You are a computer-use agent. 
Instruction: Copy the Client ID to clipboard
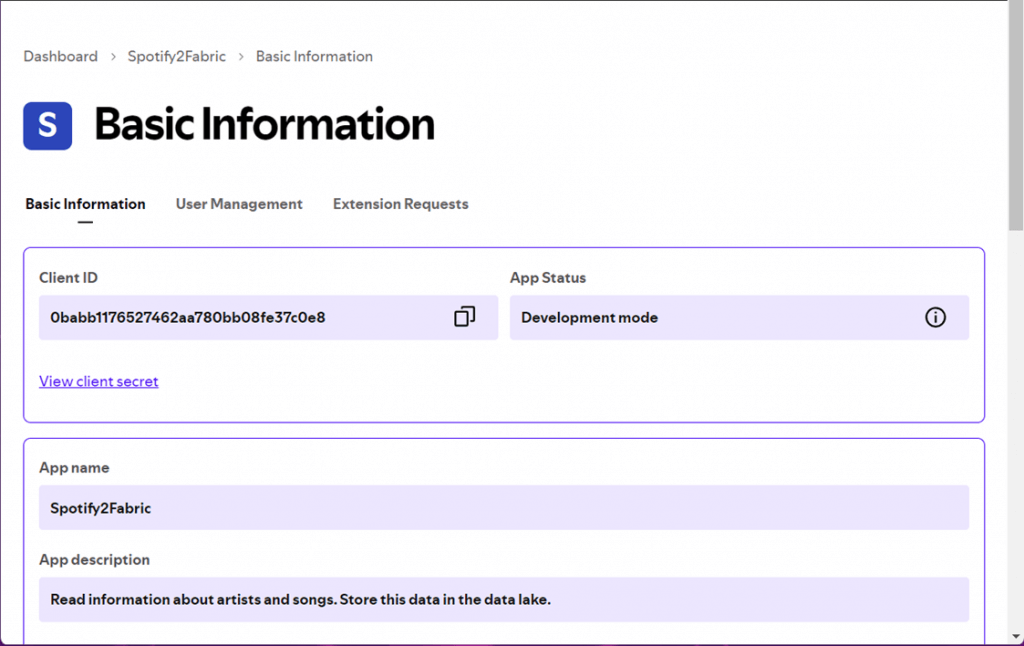point(464,317)
